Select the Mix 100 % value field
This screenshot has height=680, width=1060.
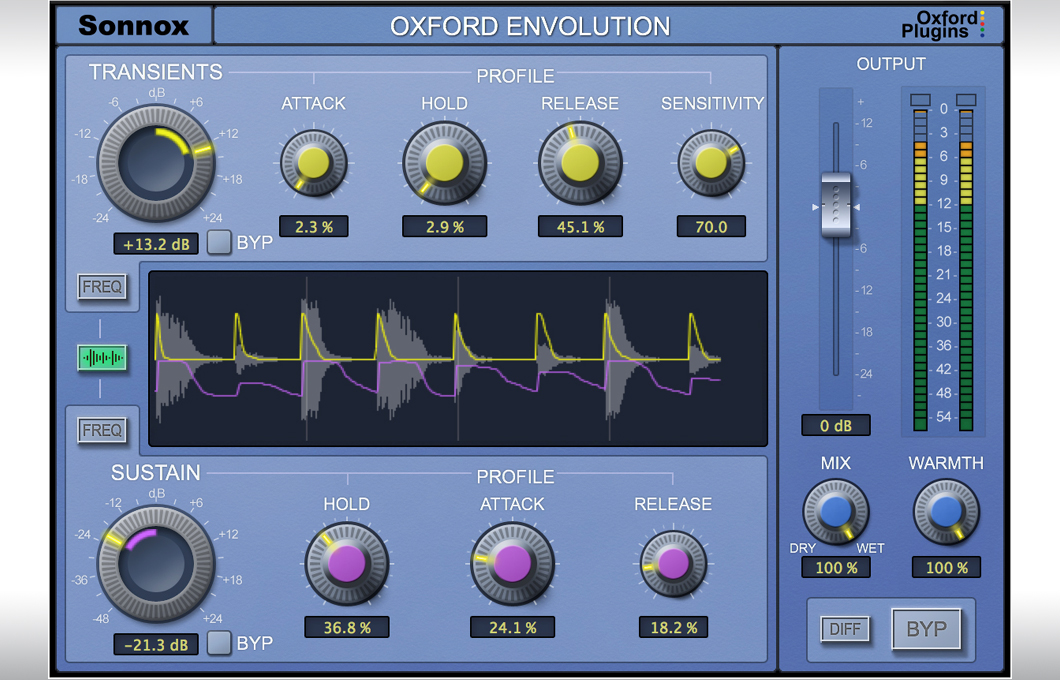pos(836,567)
